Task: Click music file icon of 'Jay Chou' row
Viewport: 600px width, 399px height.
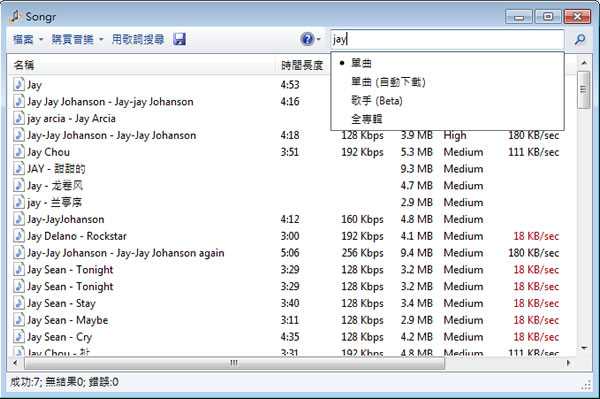Action: coord(18,152)
